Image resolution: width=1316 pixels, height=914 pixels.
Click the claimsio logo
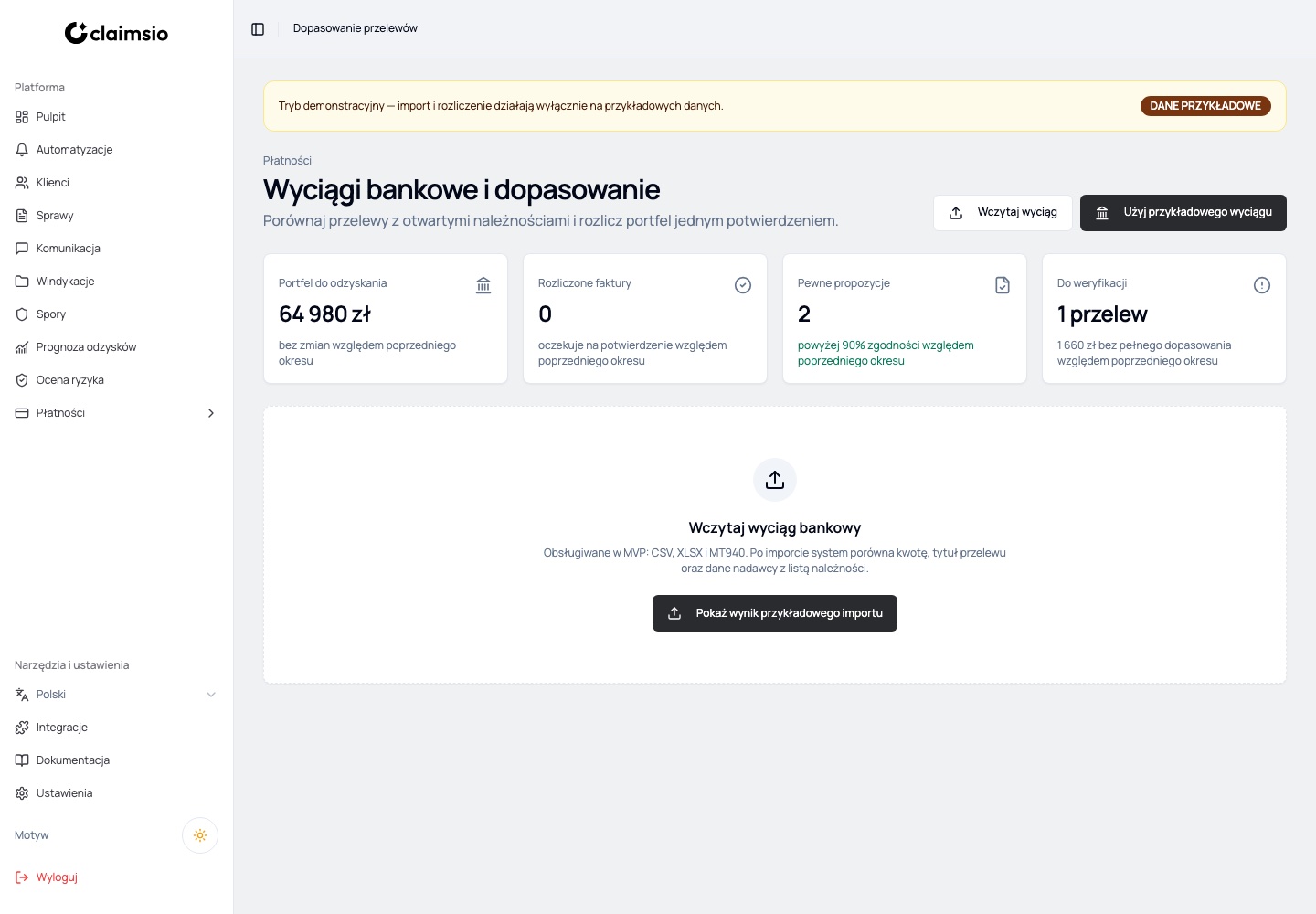pyautogui.click(x=116, y=33)
